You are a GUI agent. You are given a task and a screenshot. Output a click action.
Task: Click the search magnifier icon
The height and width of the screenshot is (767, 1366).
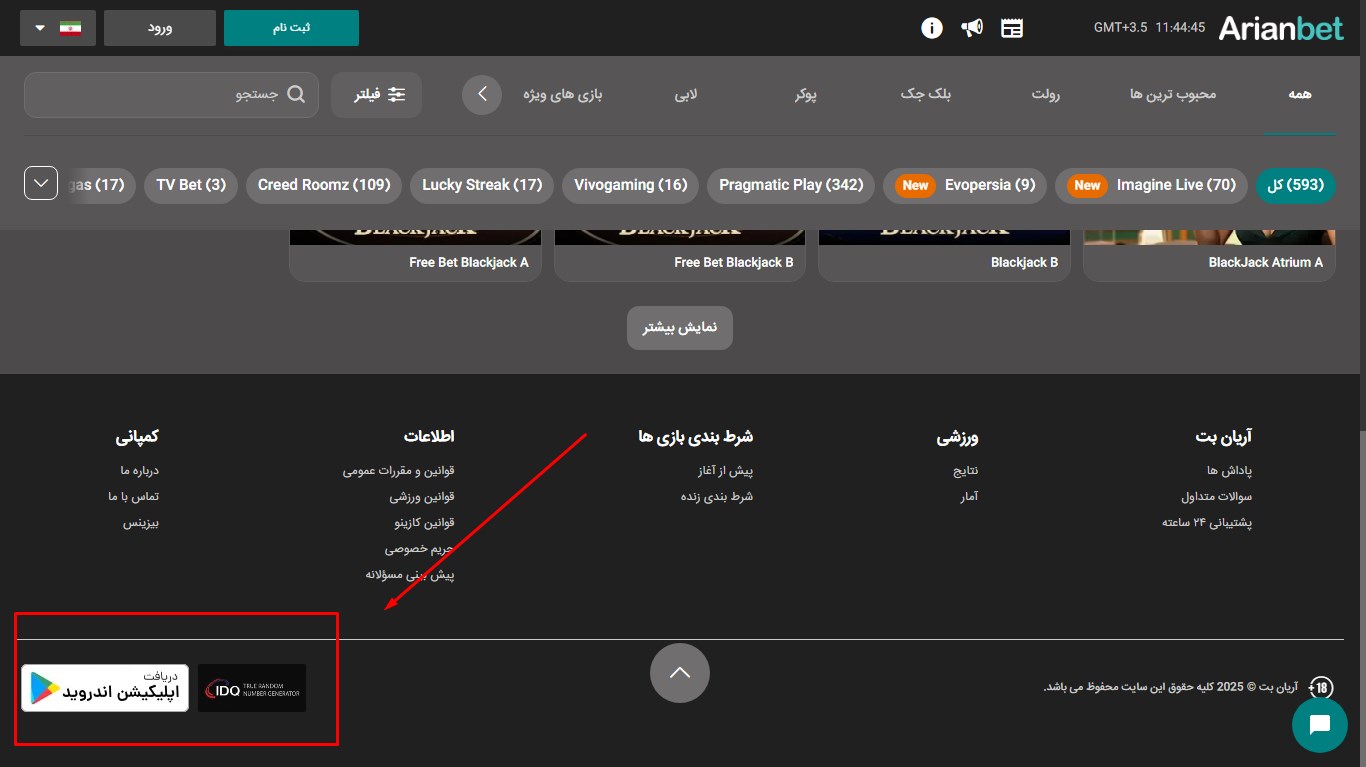pyautogui.click(x=296, y=93)
